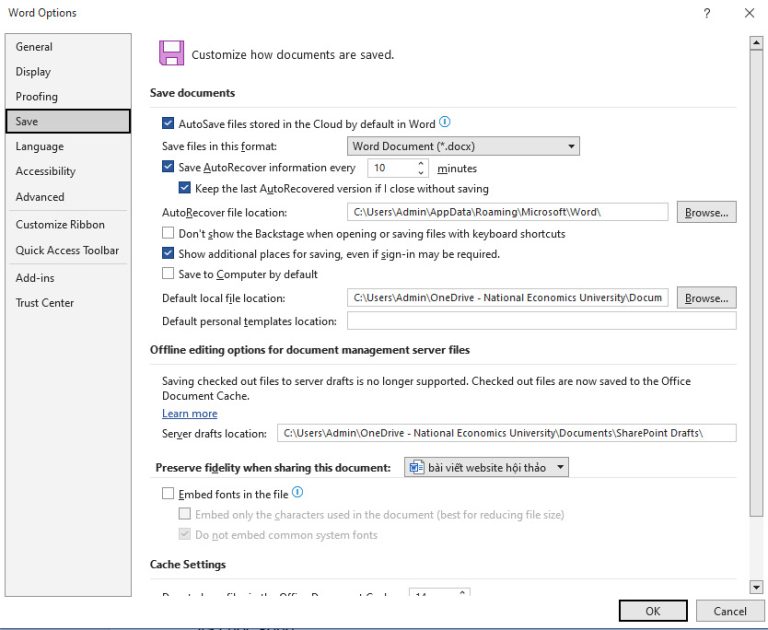Click the purple save disk icon
This screenshot has height=630, width=768.
[x=171, y=54]
